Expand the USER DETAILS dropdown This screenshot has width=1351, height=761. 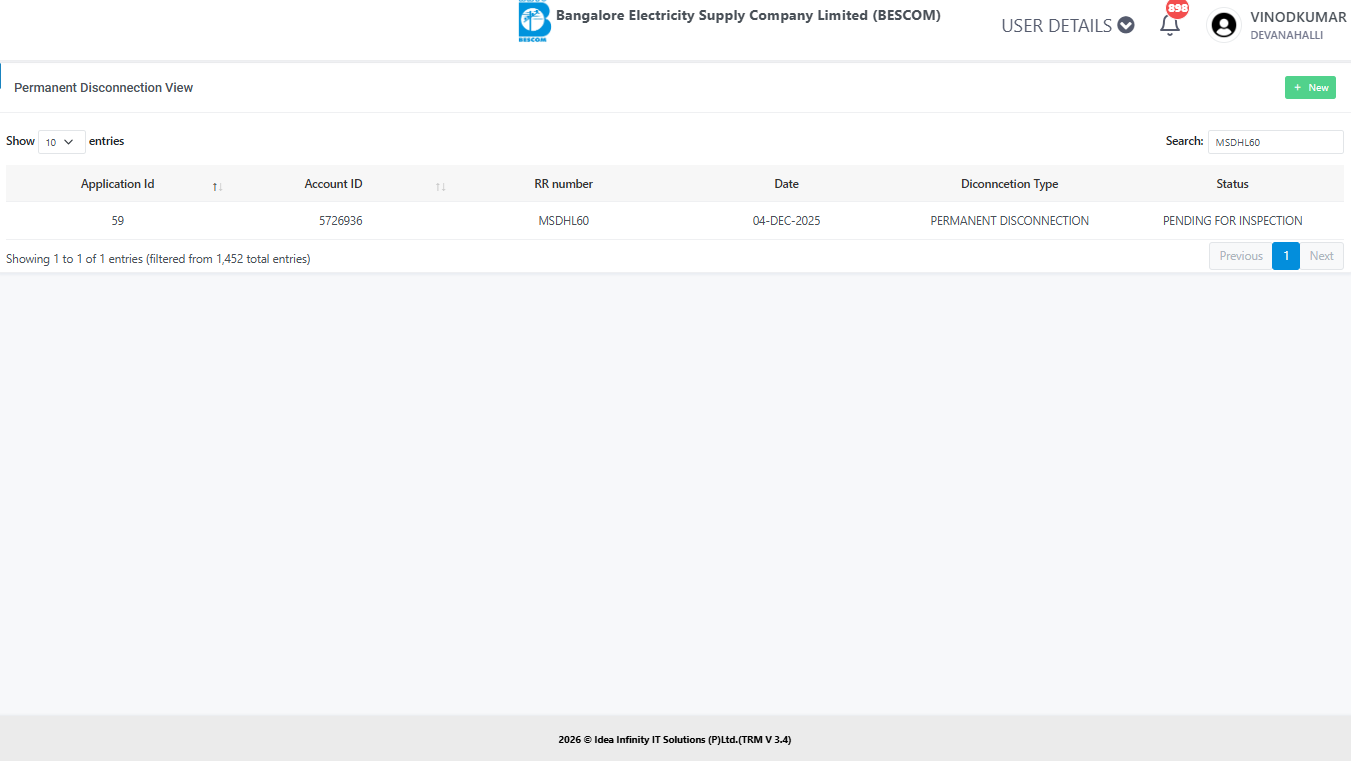click(1066, 26)
